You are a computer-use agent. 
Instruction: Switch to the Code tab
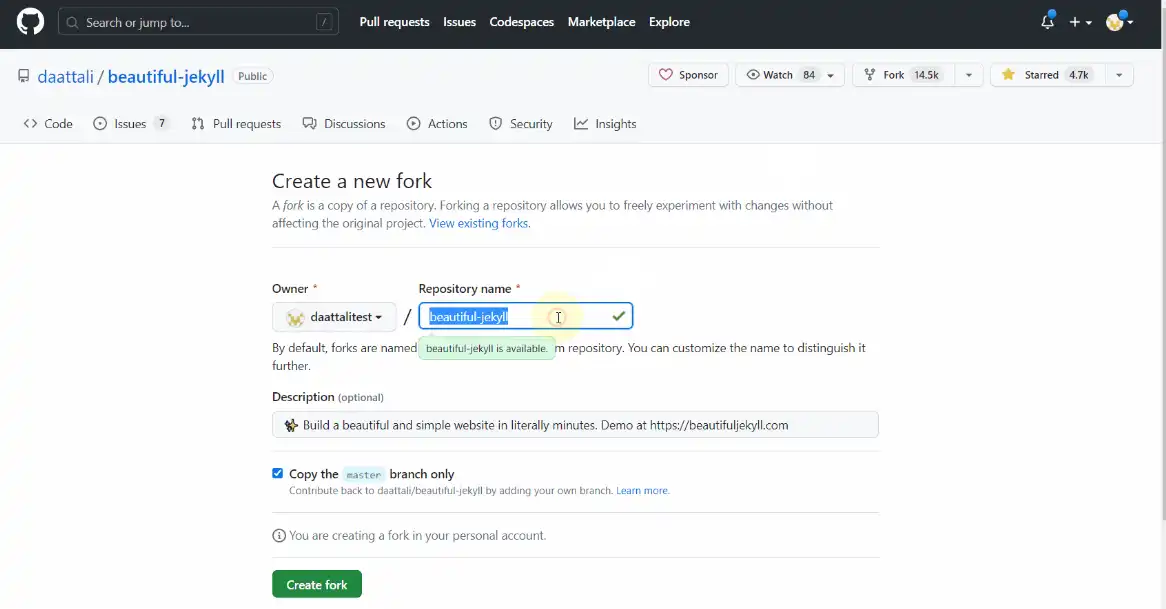tap(48, 124)
